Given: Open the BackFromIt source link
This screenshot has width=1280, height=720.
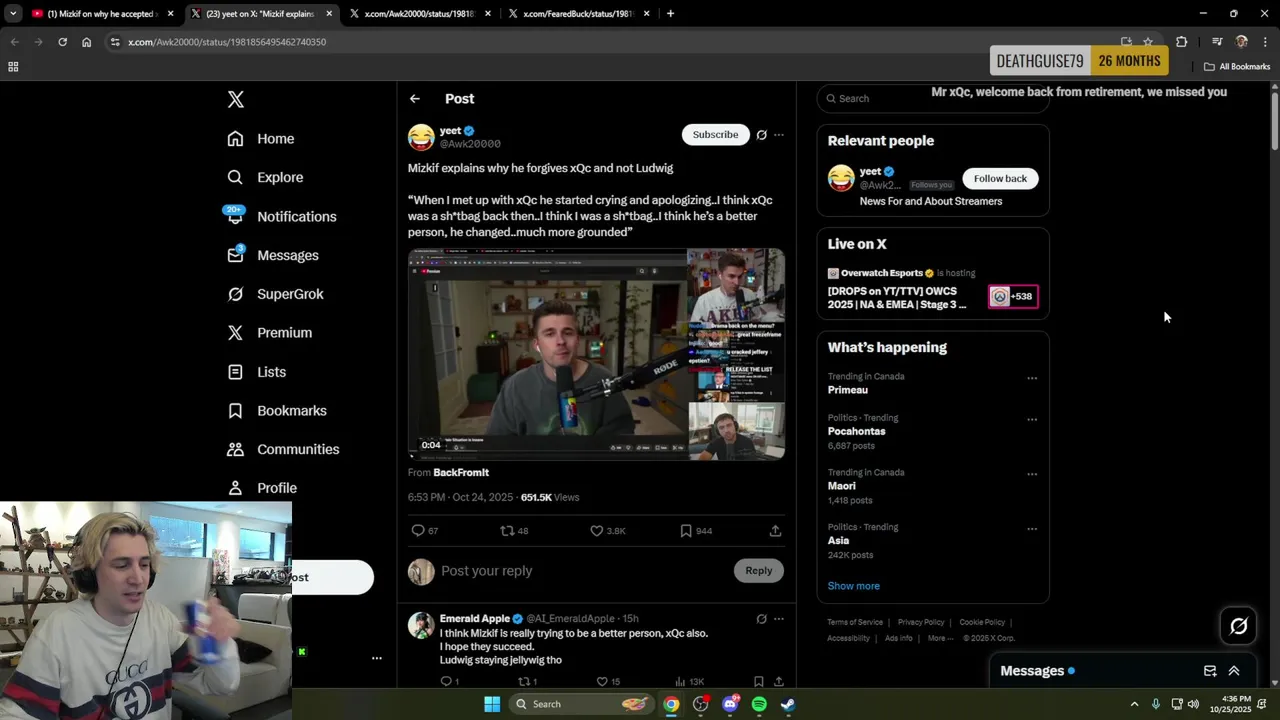Looking at the screenshot, I should pyautogui.click(x=461, y=472).
